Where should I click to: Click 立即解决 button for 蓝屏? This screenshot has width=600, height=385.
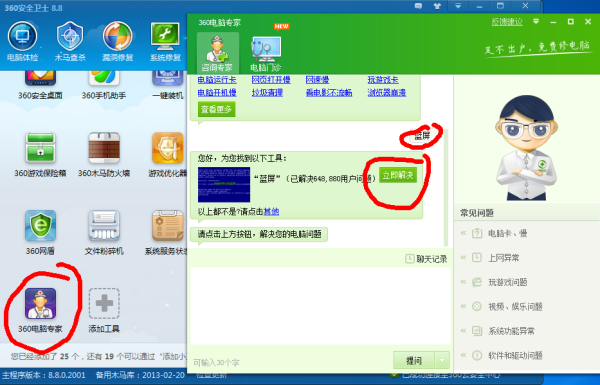398,175
